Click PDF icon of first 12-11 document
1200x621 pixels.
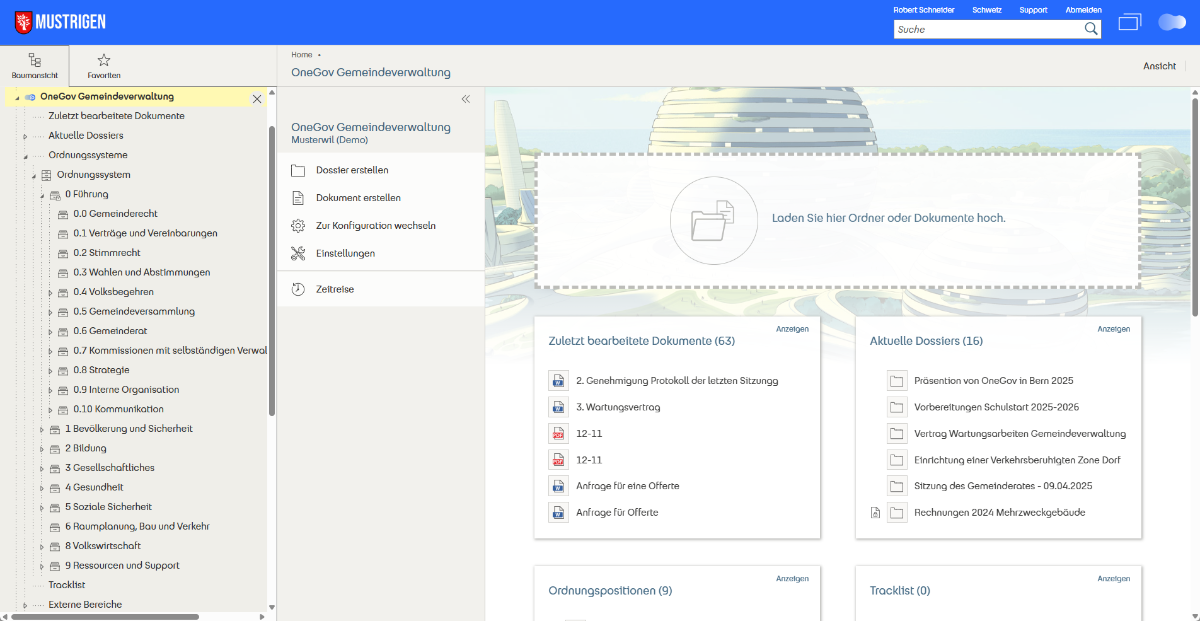[558, 434]
